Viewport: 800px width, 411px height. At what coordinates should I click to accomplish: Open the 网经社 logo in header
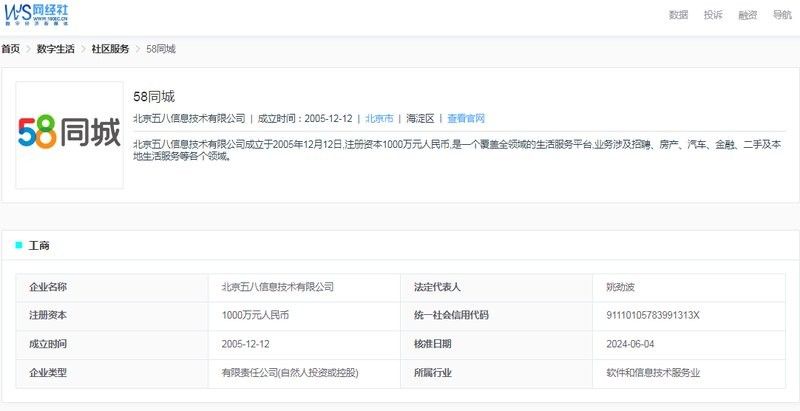tap(36, 14)
